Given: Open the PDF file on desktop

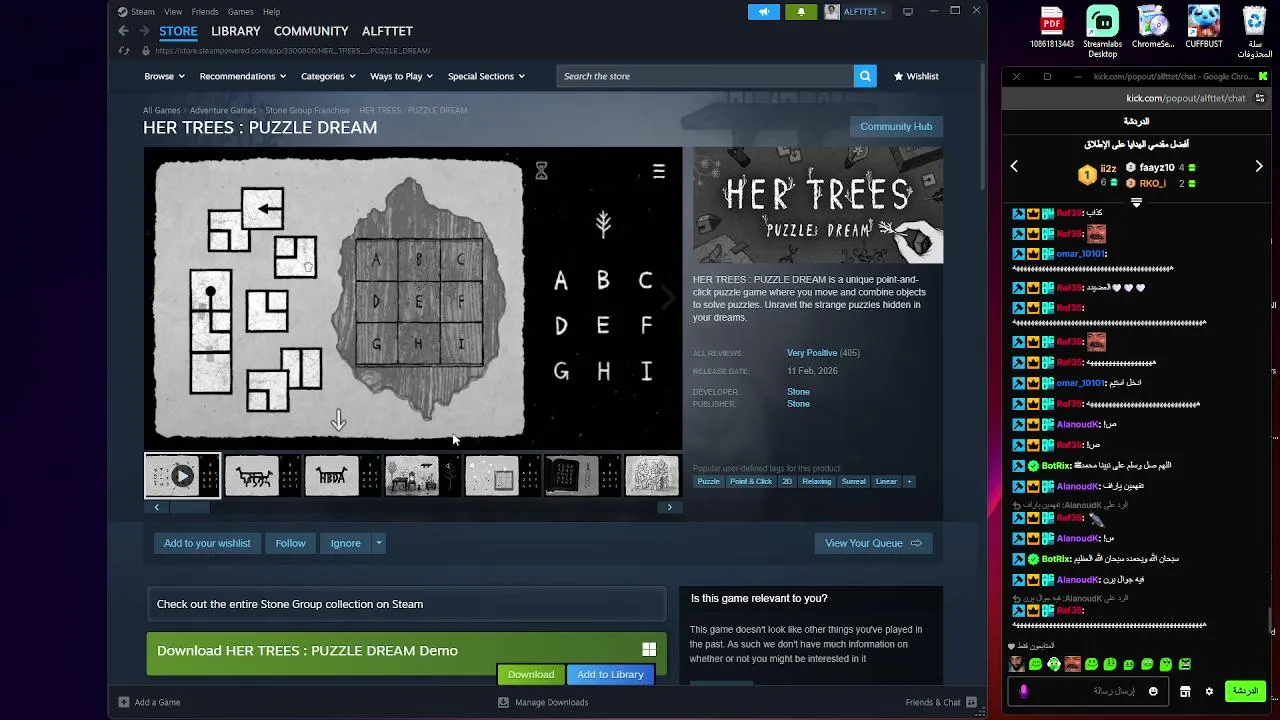Looking at the screenshot, I should (1052, 27).
